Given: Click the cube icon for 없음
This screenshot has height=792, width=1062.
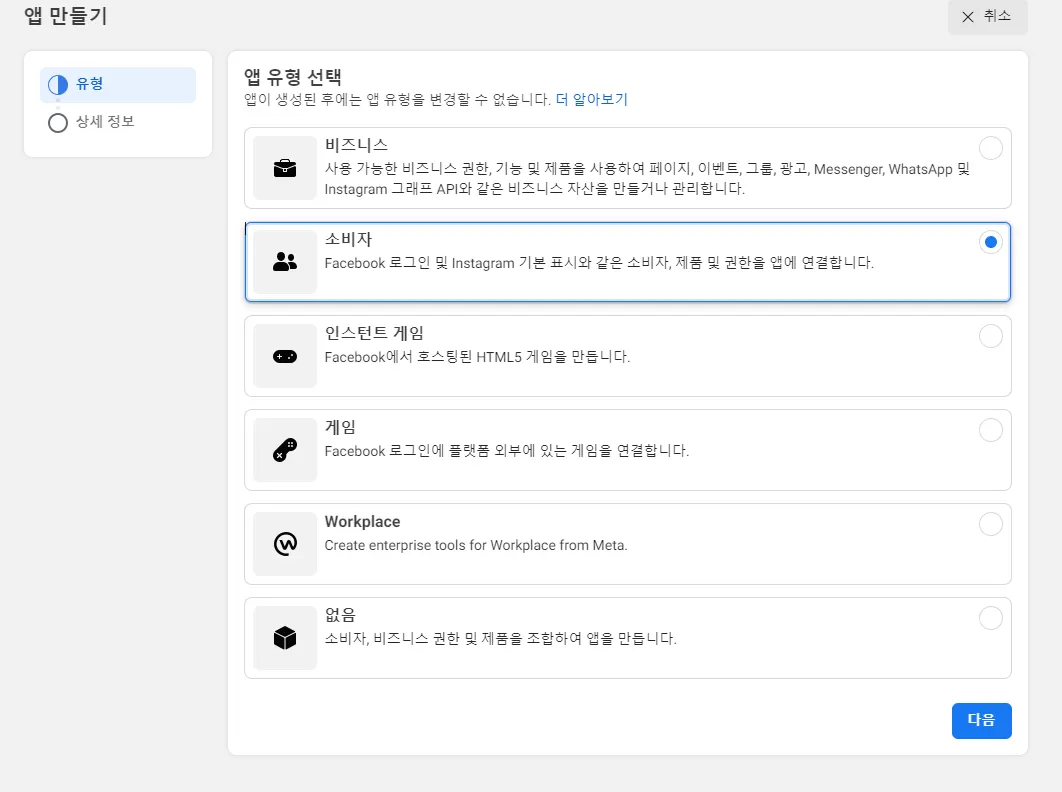Looking at the screenshot, I should [x=285, y=638].
